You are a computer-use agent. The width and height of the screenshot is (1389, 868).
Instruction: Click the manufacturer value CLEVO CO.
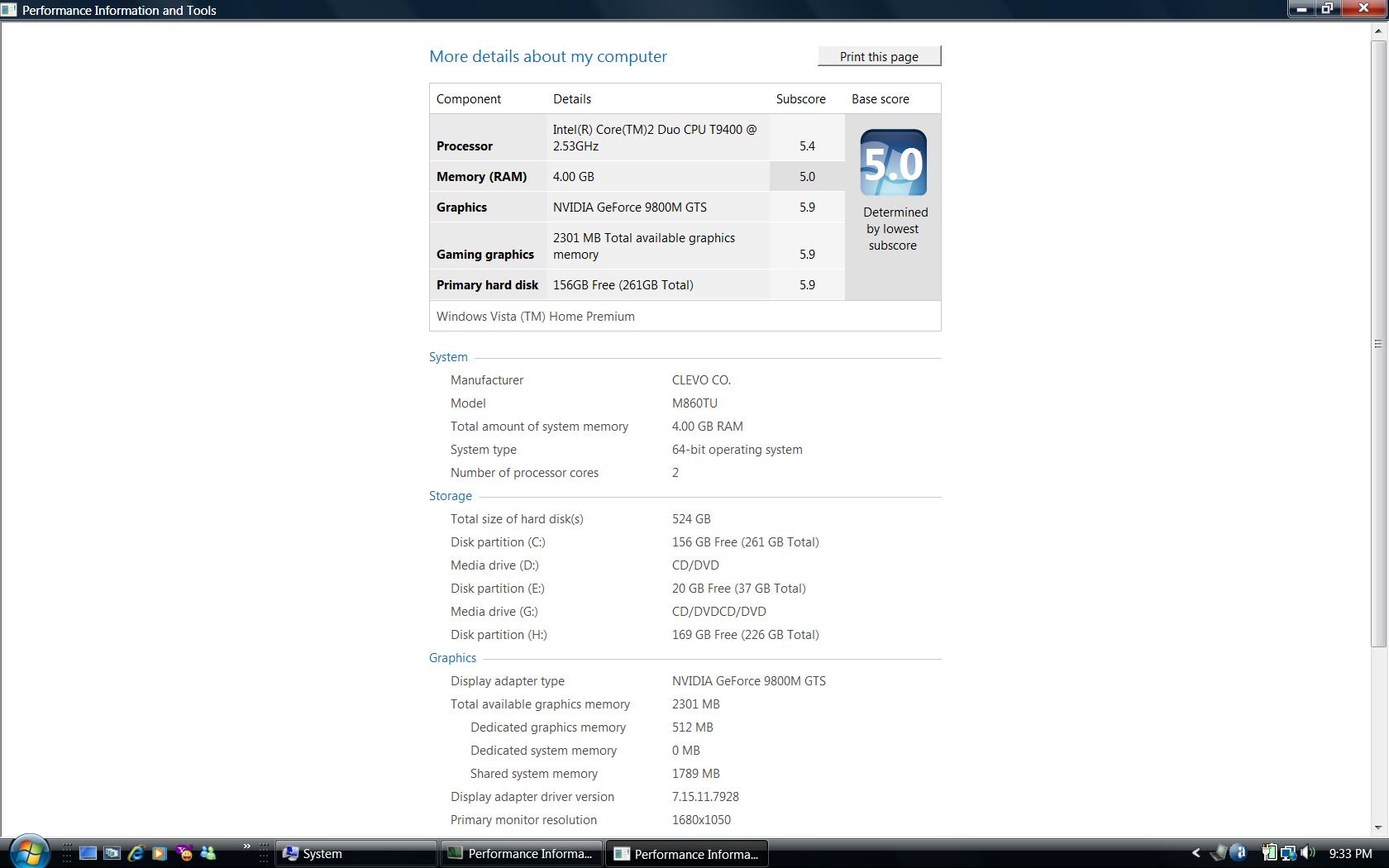(x=701, y=380)
